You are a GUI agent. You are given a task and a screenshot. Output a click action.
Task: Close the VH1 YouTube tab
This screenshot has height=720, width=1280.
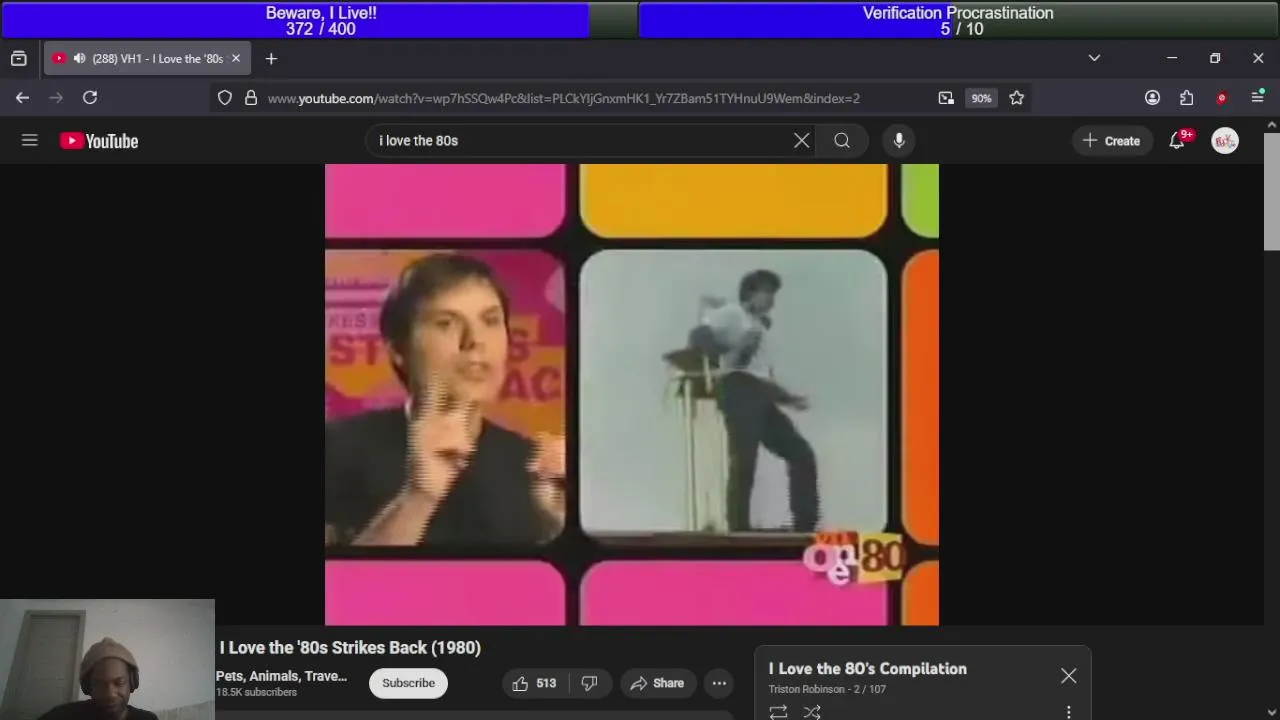tap(236, 59)
